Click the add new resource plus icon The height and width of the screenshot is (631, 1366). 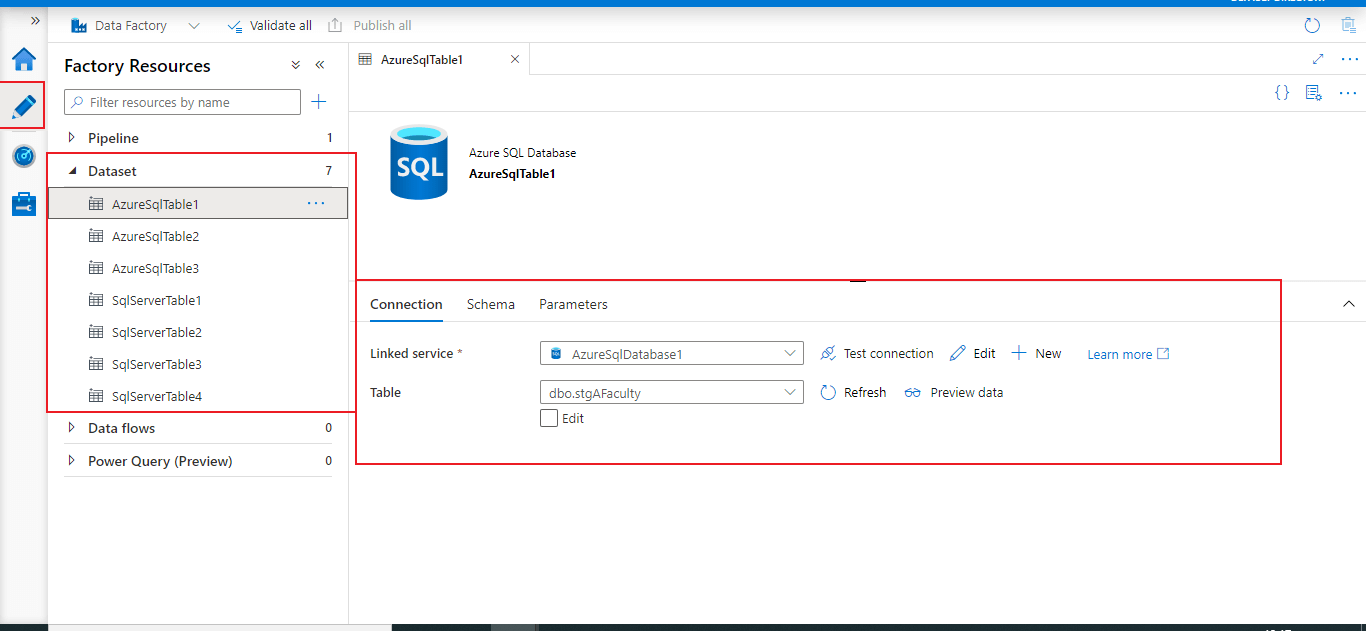[319, 102]
